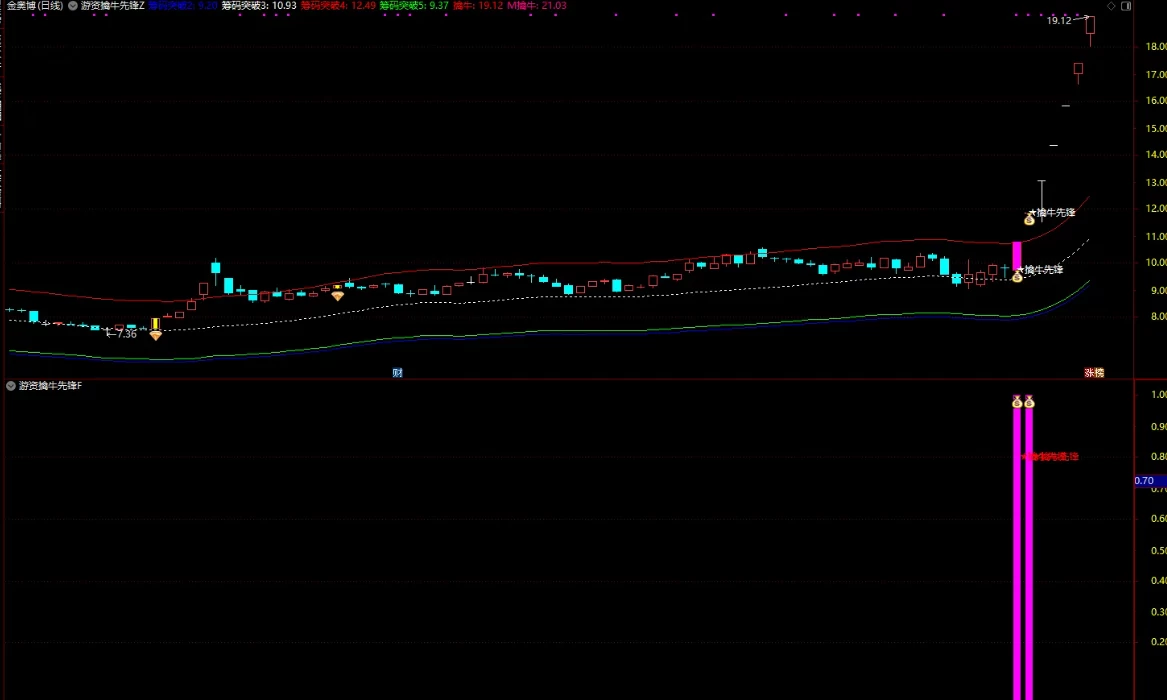This screenshot has width=1167, height=700.
Task: Click the right magenta bar in sub-chart
Action: click(1029, 554)
